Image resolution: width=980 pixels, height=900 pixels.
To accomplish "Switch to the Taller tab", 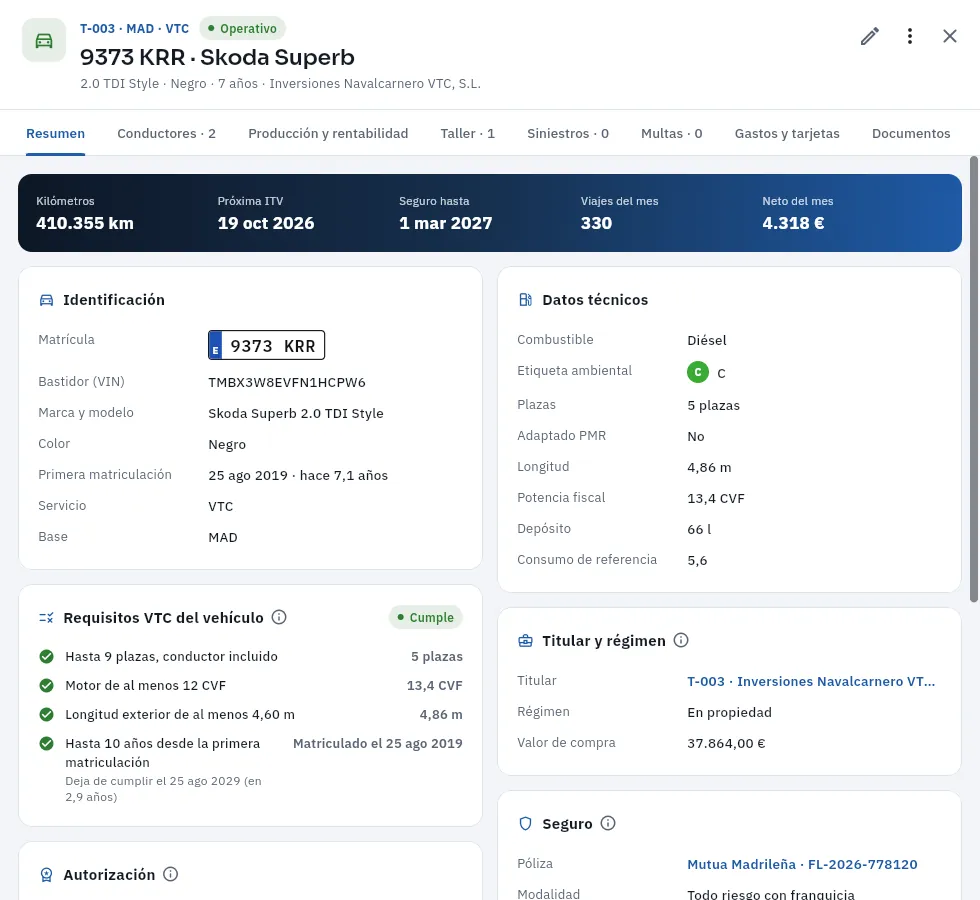I will coord(468,133).
